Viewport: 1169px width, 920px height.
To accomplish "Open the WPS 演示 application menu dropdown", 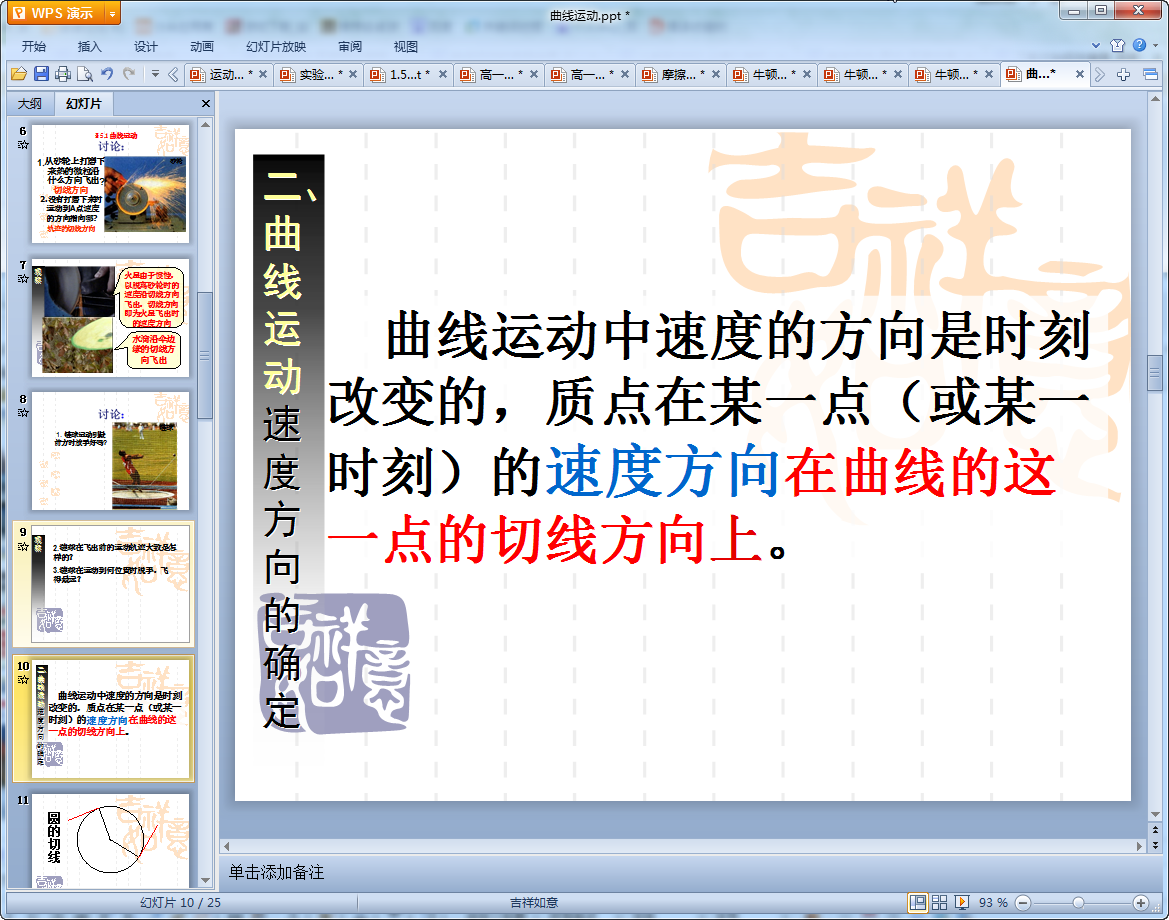I will [113, 13].
